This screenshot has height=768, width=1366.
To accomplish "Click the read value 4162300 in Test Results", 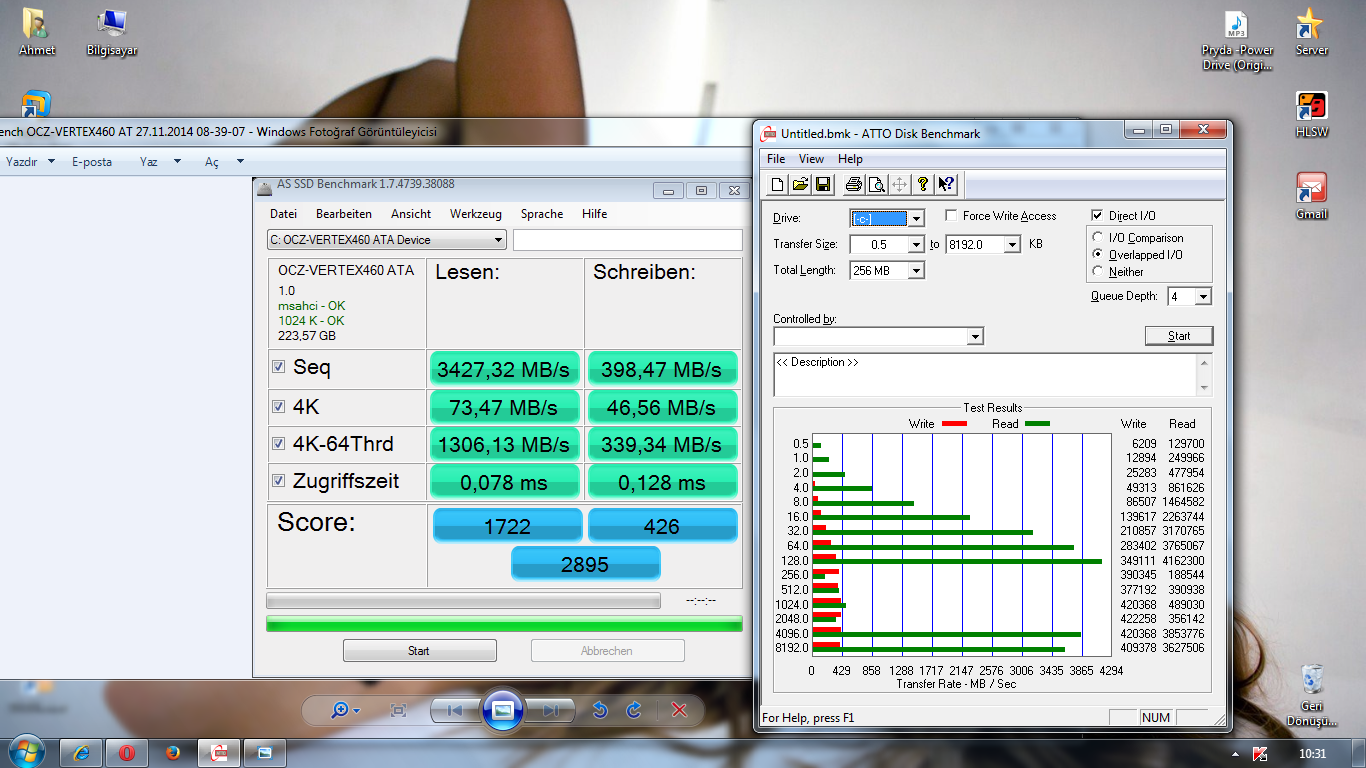I will (1183, 561).
